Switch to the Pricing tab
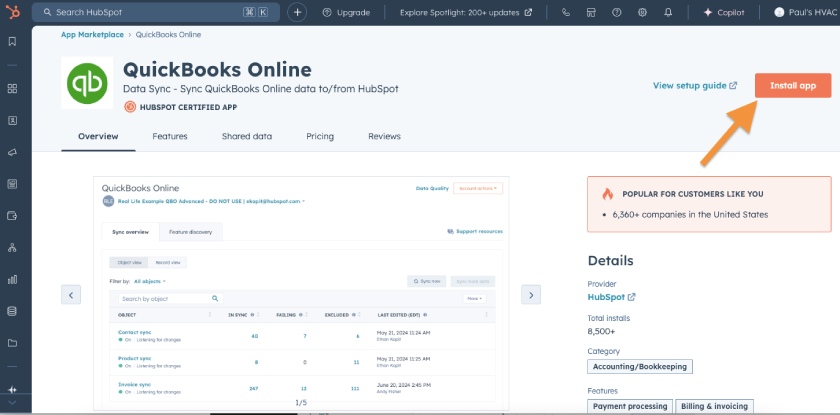The height and width of the screenshot is (415, 840). tap(320, 137)
